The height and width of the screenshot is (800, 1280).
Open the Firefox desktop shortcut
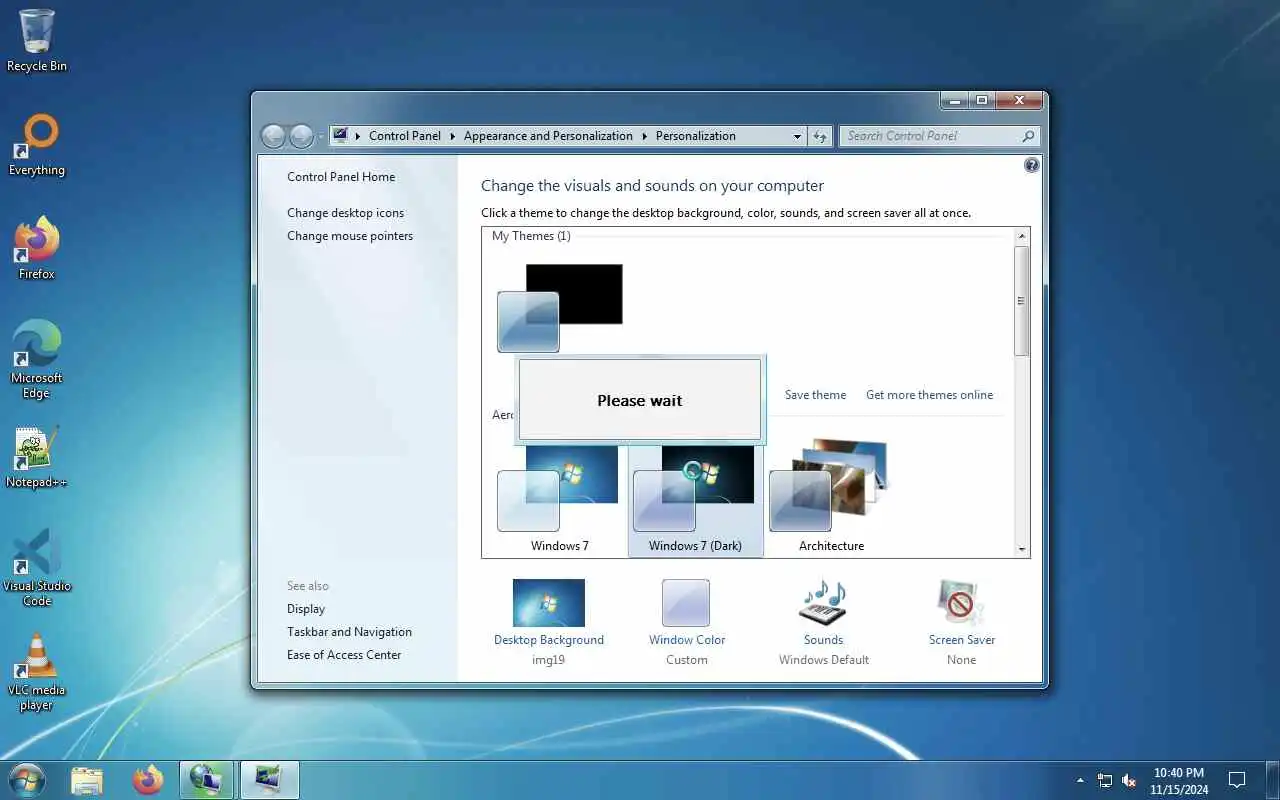pos(37,248)
